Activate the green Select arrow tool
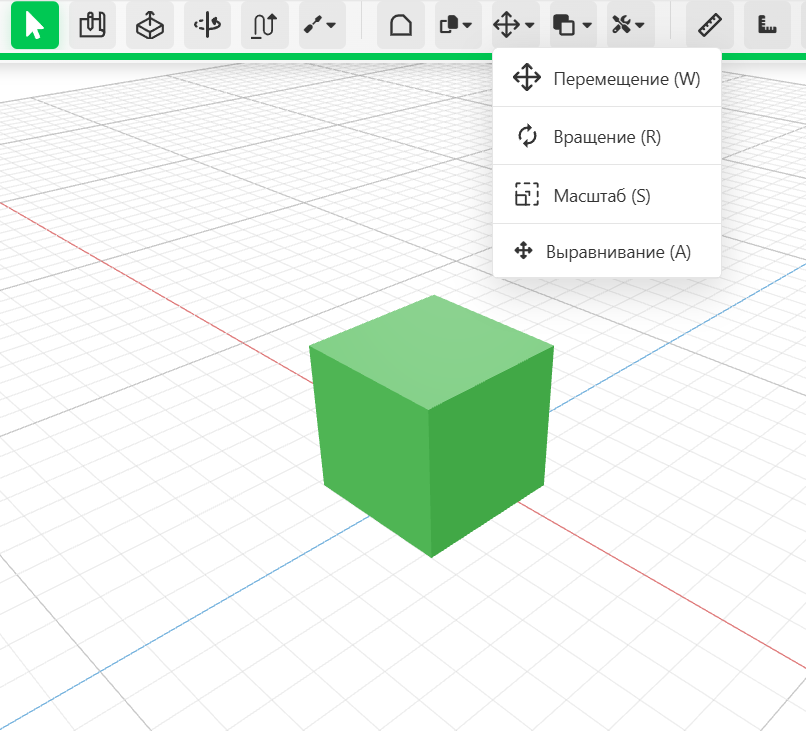This screenshot has height=731, width=806. point(35,25)
